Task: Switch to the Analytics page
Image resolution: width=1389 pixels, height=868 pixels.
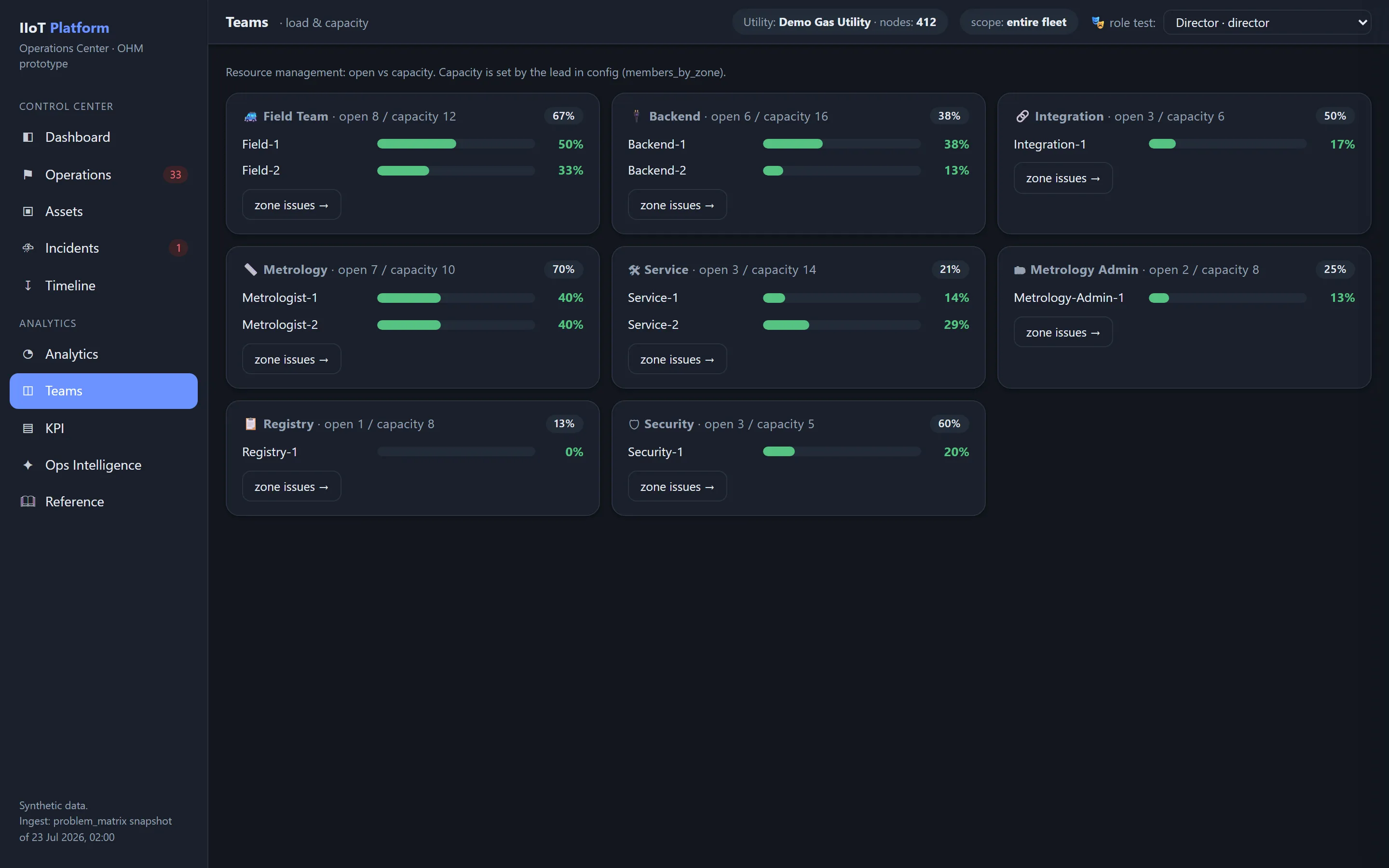Action: pyautogui.click(x=104, y=354)
